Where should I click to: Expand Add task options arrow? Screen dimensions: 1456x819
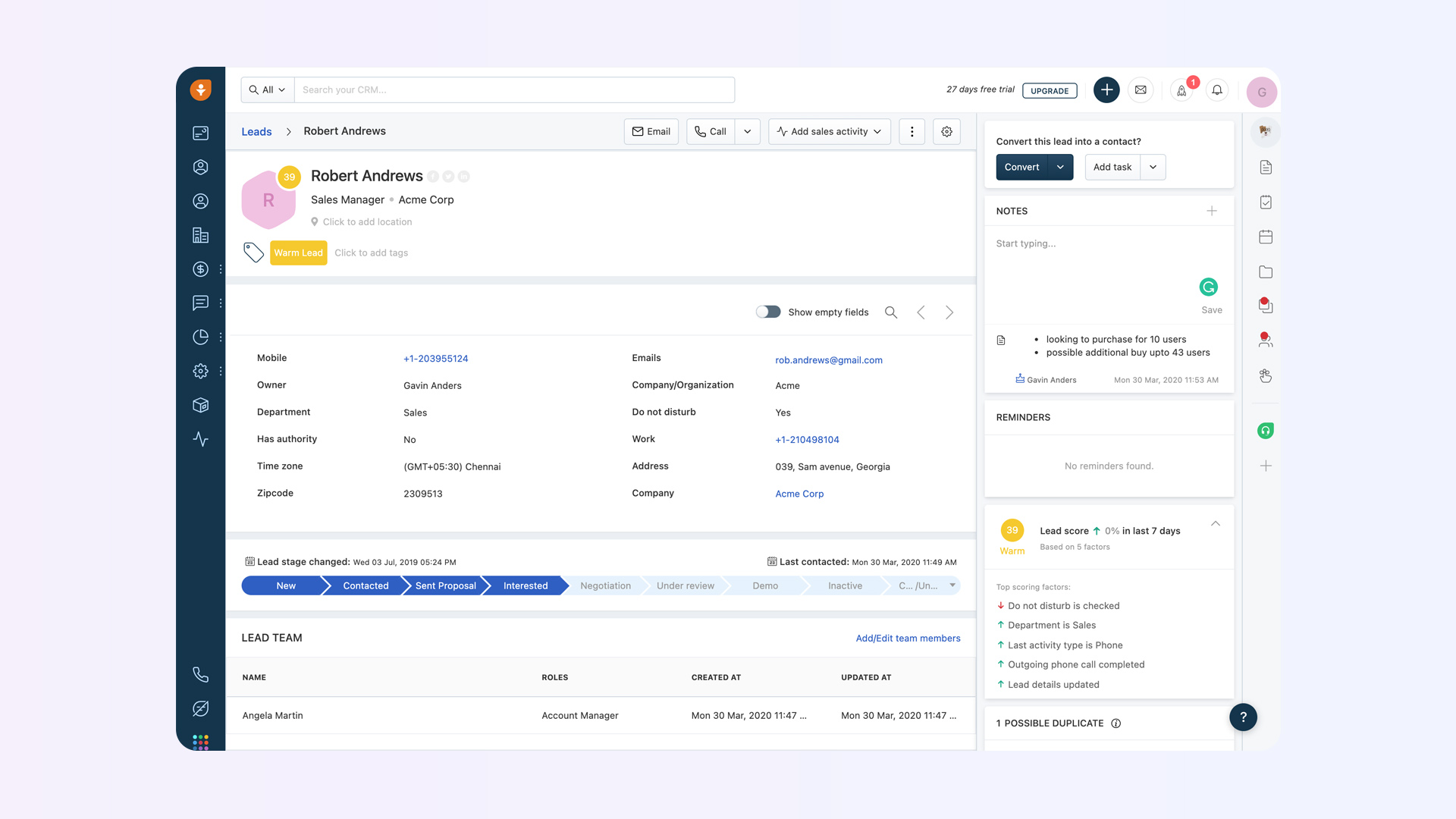[1153, 167]
